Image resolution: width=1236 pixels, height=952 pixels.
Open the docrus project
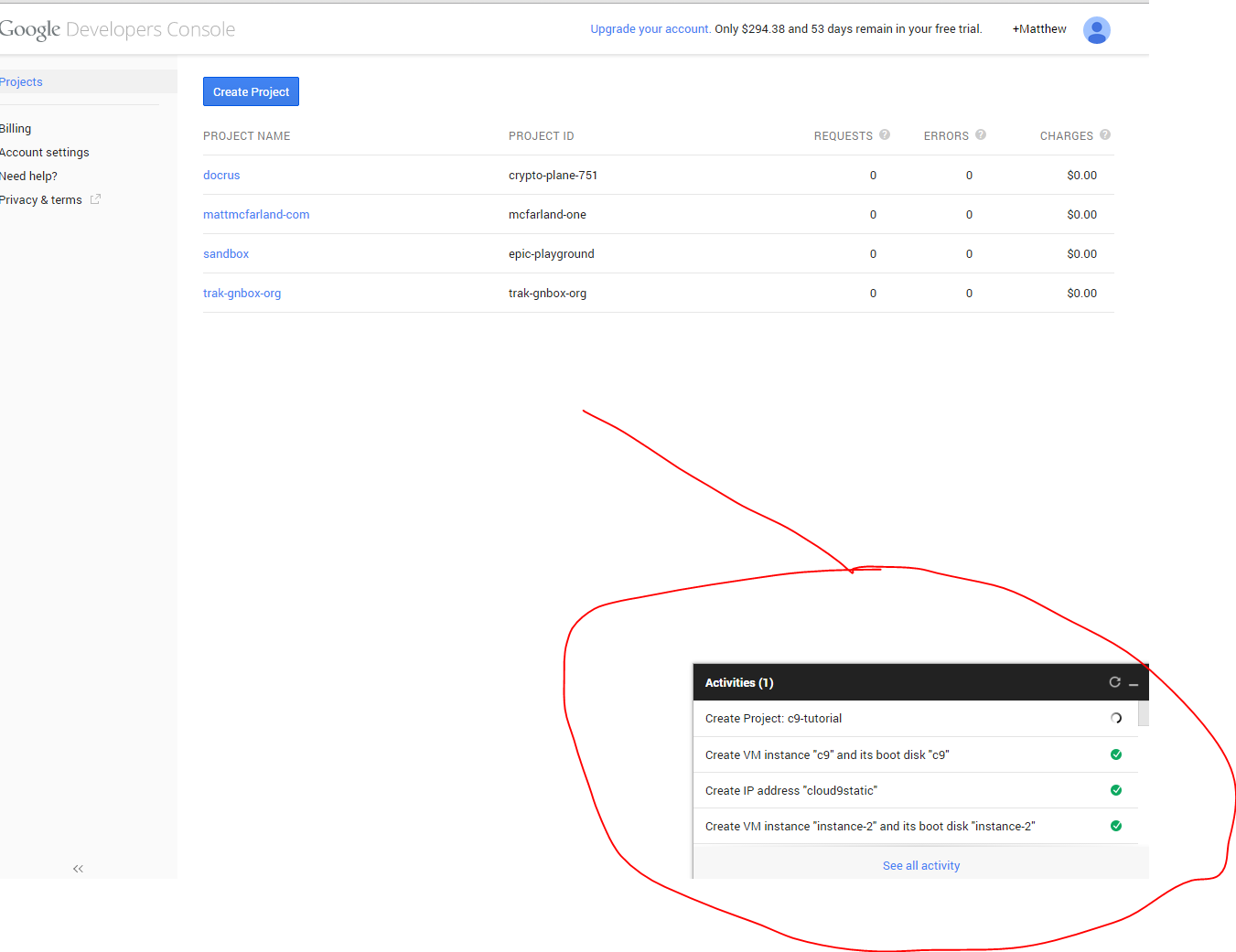(x=221, y=175)
